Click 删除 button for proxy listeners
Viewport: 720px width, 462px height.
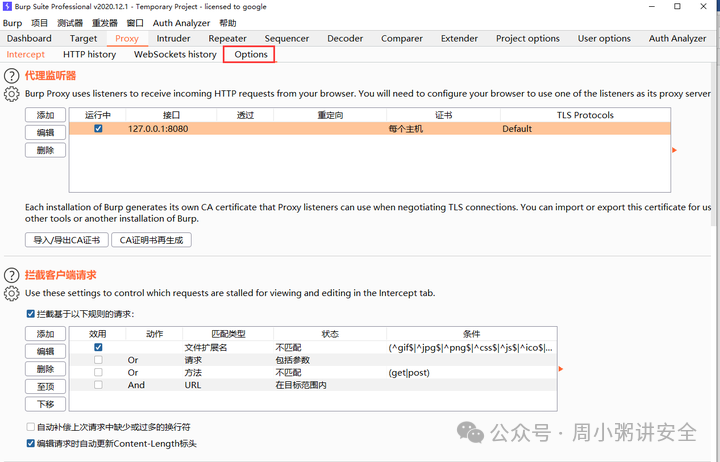(x=45, y=150)
